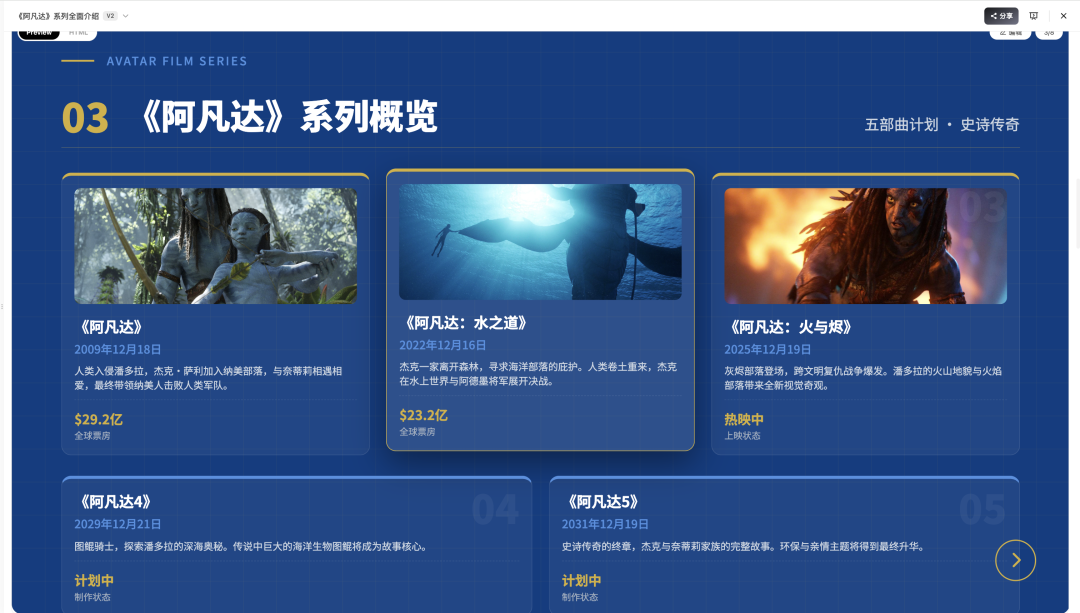Click the 《阿凡达4》 card title

(115, 502)
